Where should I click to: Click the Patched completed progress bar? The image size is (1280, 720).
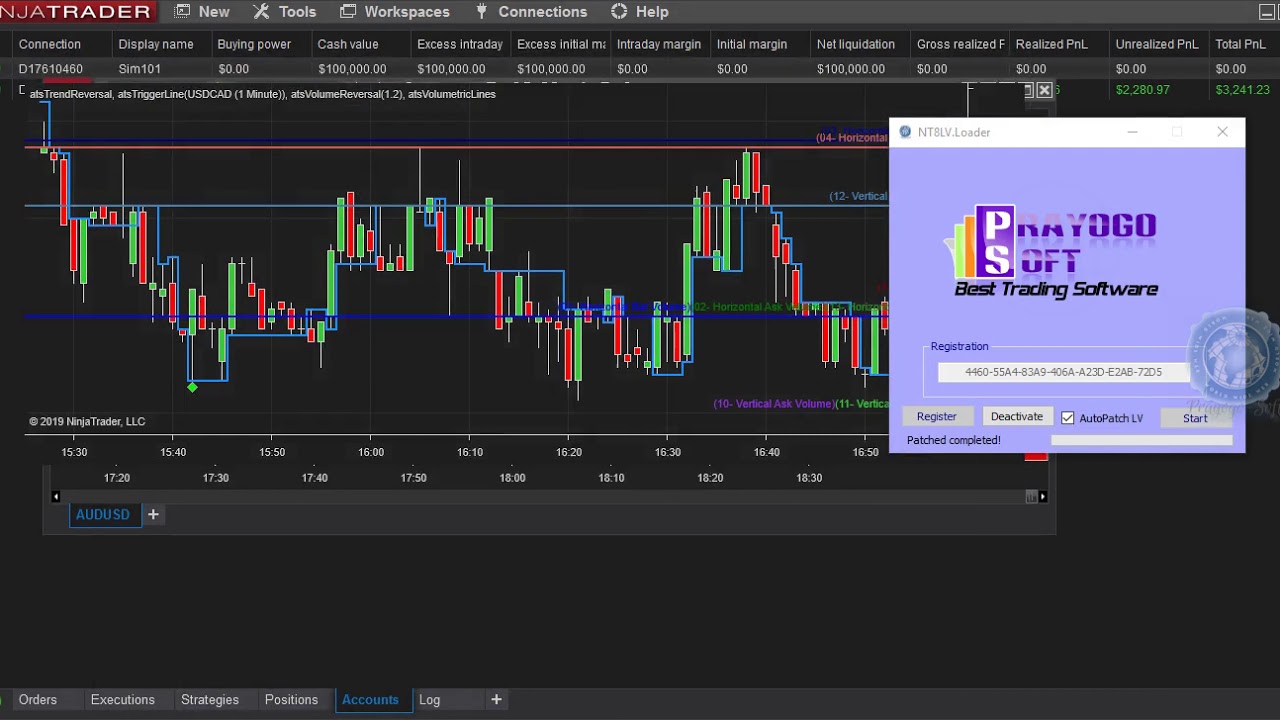[1141, 440]
